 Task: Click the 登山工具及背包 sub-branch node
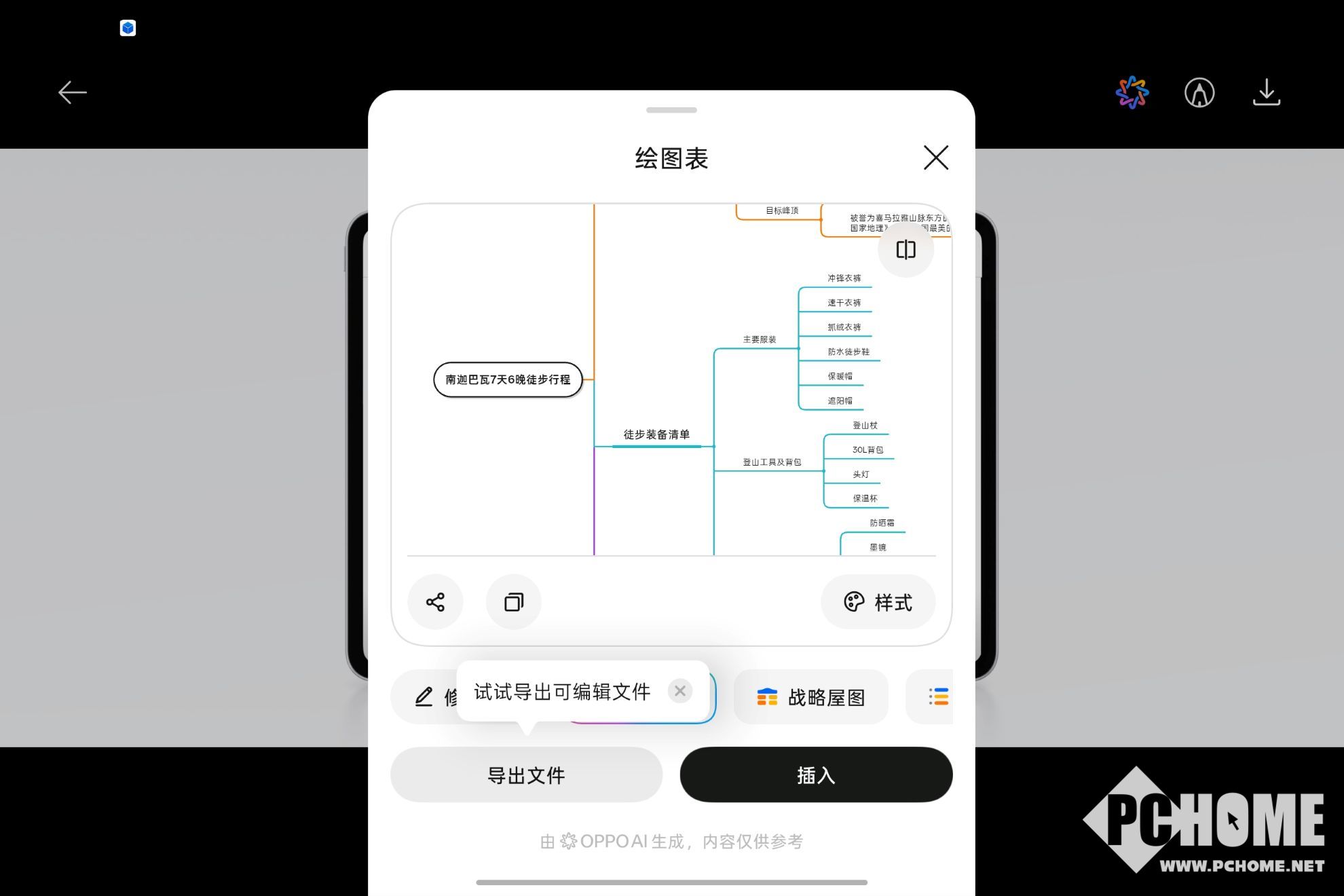coord(772,462)
